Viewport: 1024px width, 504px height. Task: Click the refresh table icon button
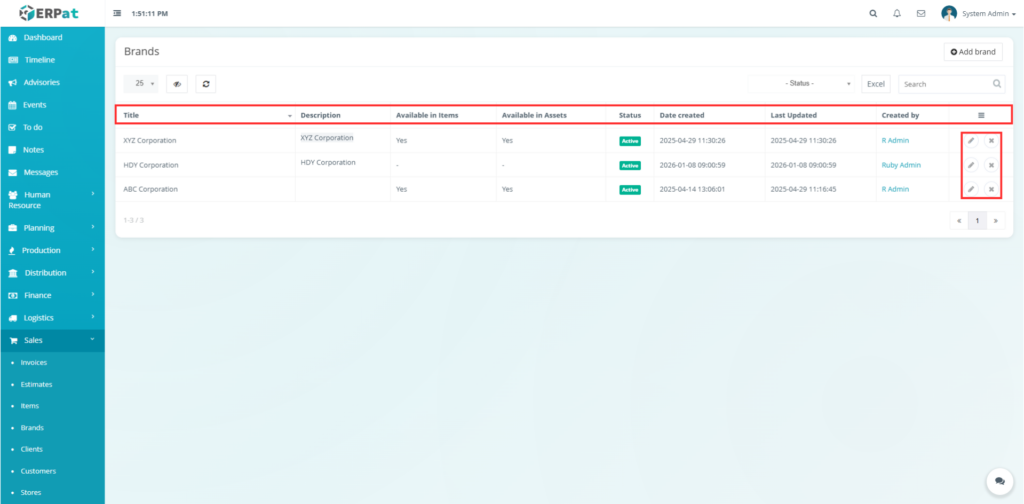coord(206,85)
